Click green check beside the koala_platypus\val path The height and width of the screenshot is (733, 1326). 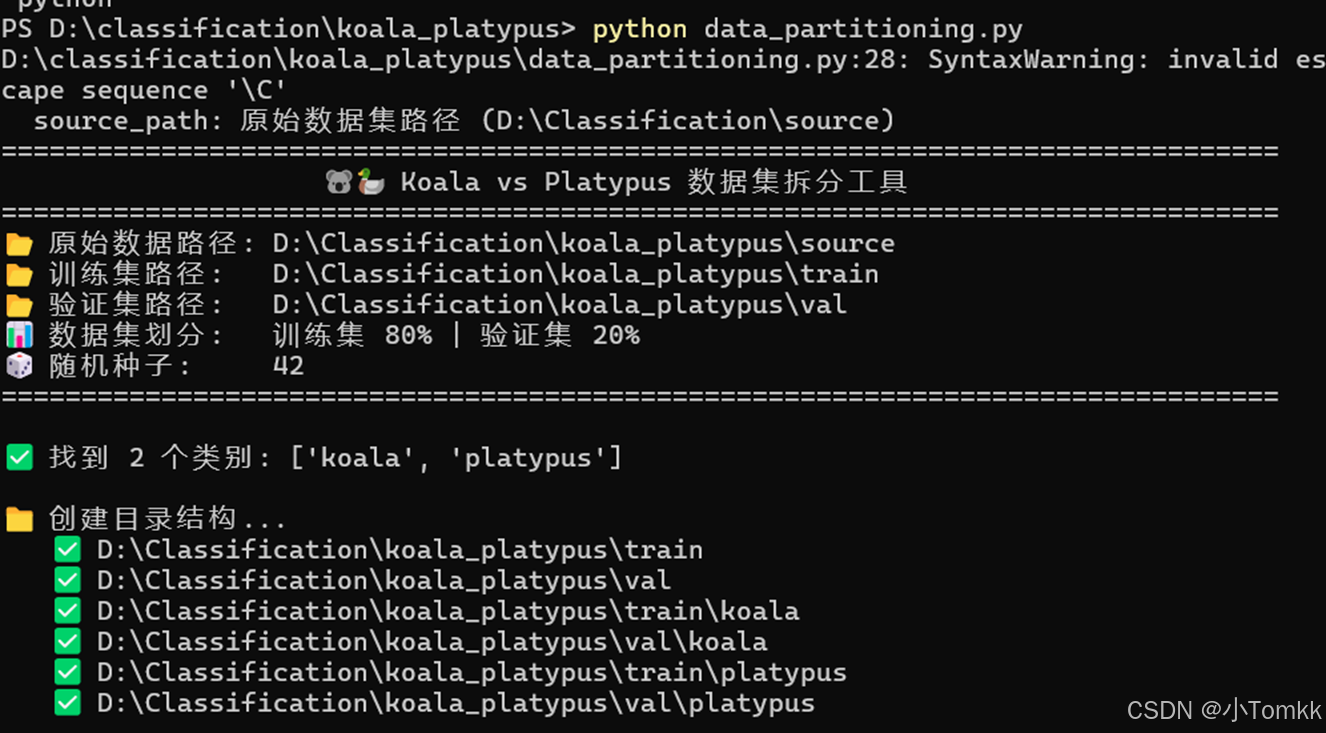[x=67, y=580]
